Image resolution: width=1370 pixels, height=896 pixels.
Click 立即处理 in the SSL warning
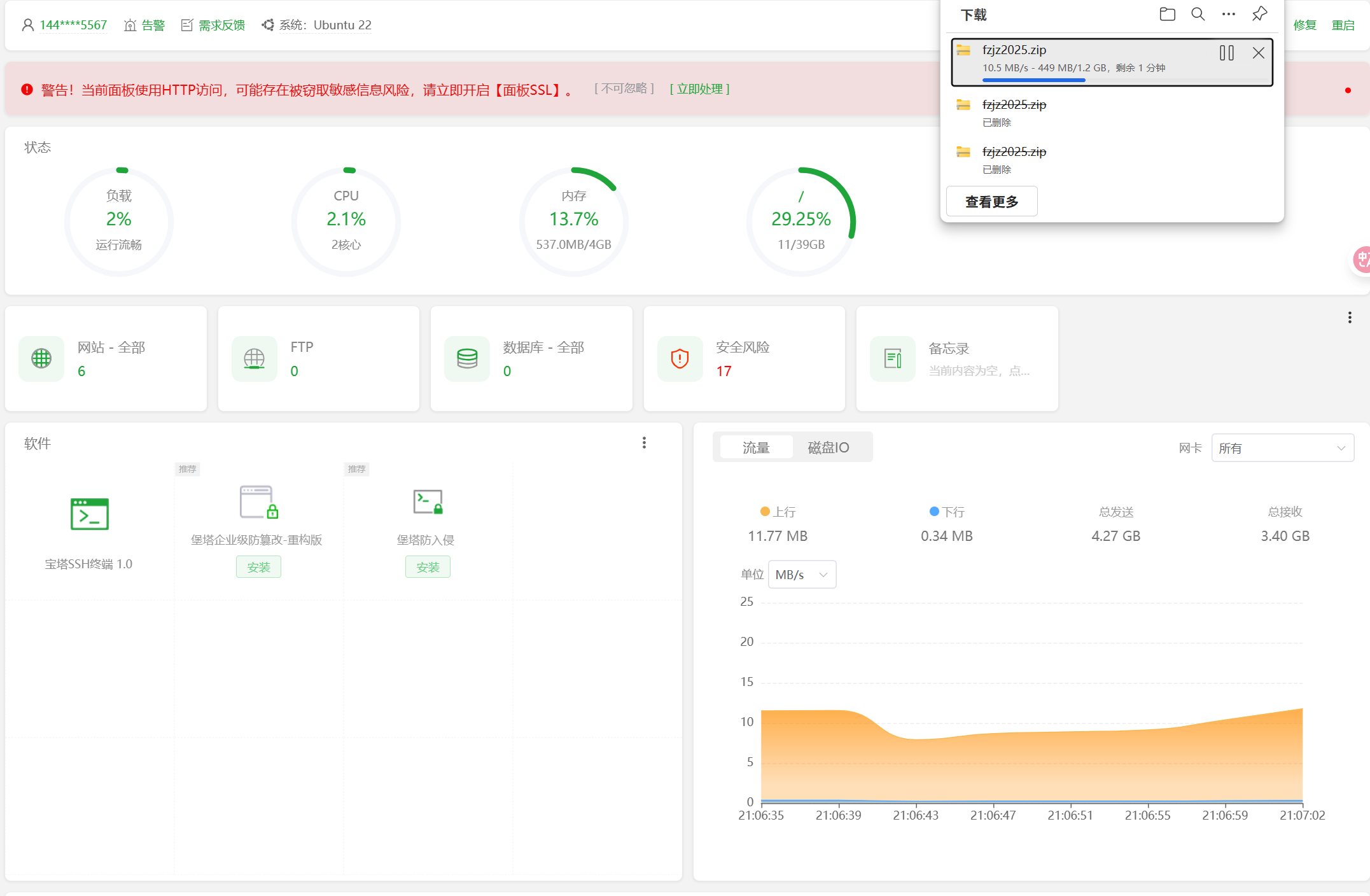tap(699, 89)
